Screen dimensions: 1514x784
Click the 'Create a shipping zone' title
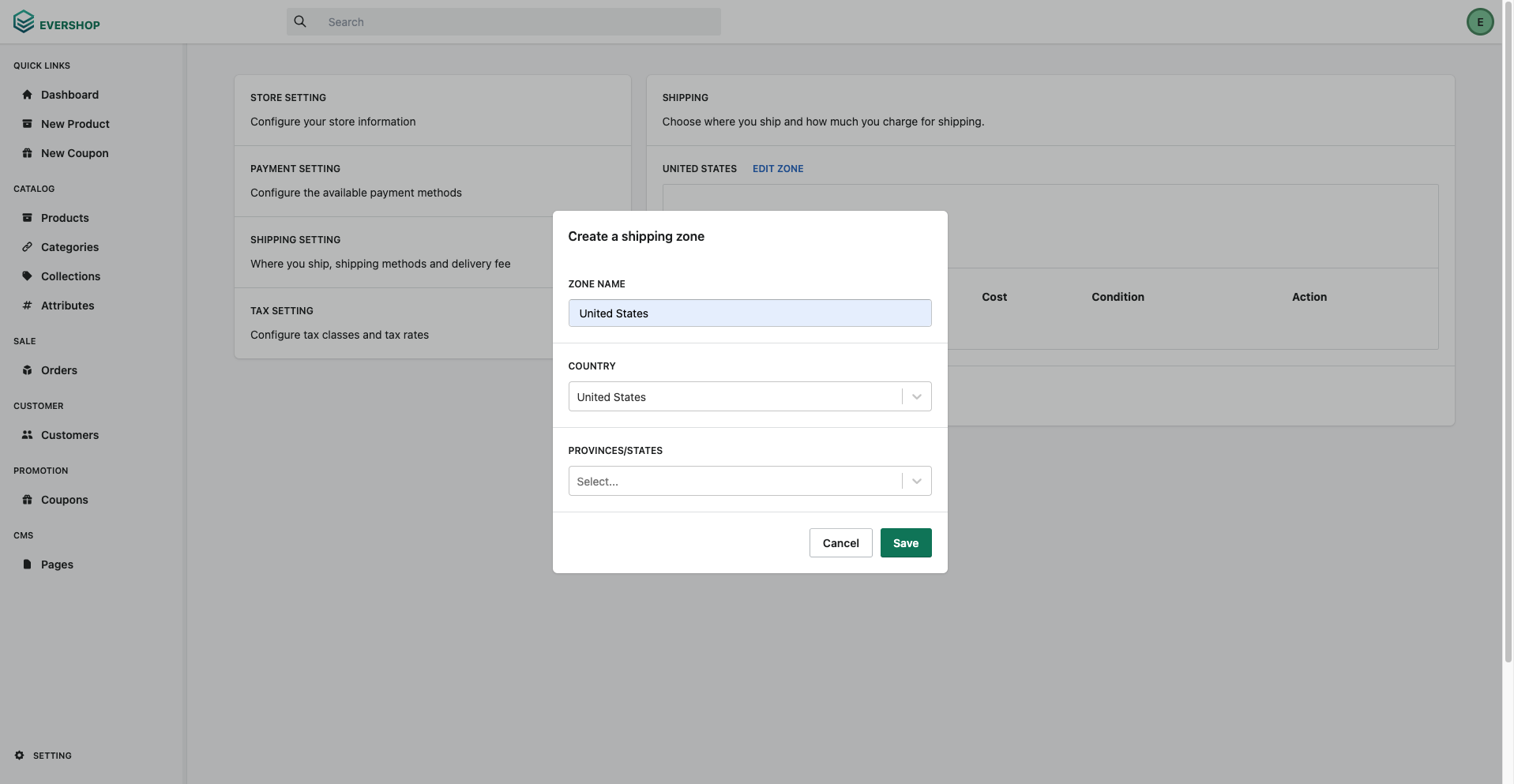636,236
